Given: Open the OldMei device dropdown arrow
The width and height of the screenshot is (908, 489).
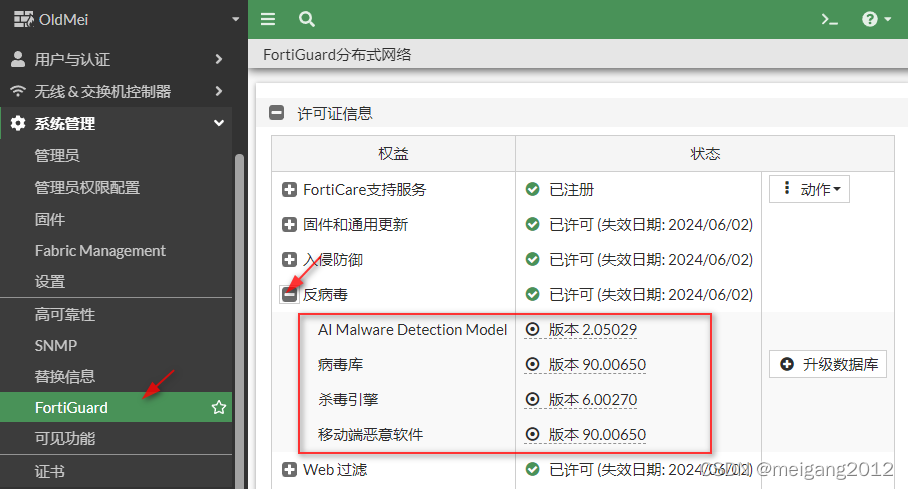Looking at the screenshot, I should pyautogui.click(x=235, y=19).
